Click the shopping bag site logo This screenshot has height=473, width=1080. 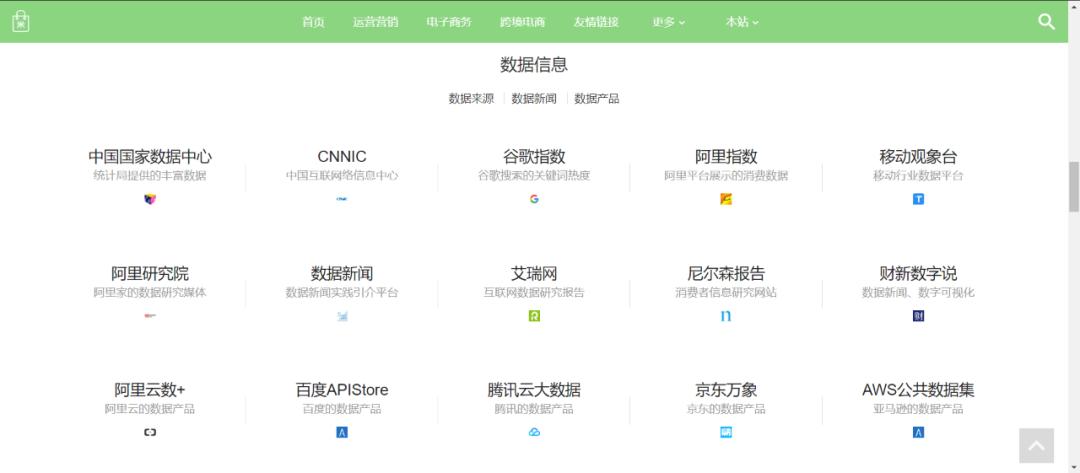pyautogui.click(x=21, y=21)
